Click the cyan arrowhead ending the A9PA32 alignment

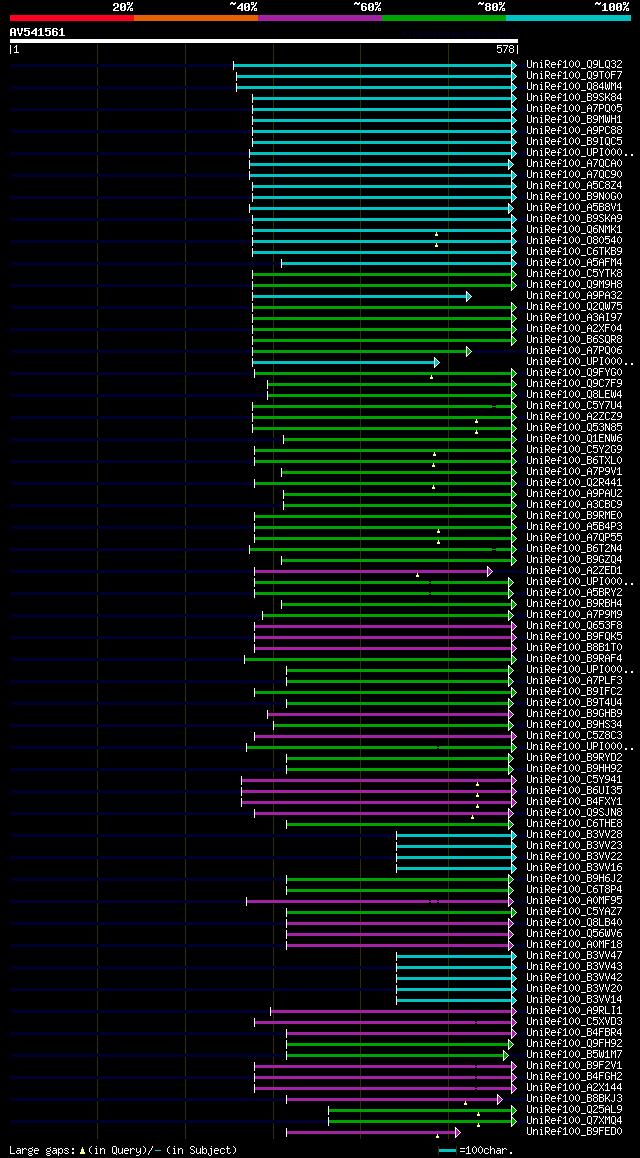point(469,296)
